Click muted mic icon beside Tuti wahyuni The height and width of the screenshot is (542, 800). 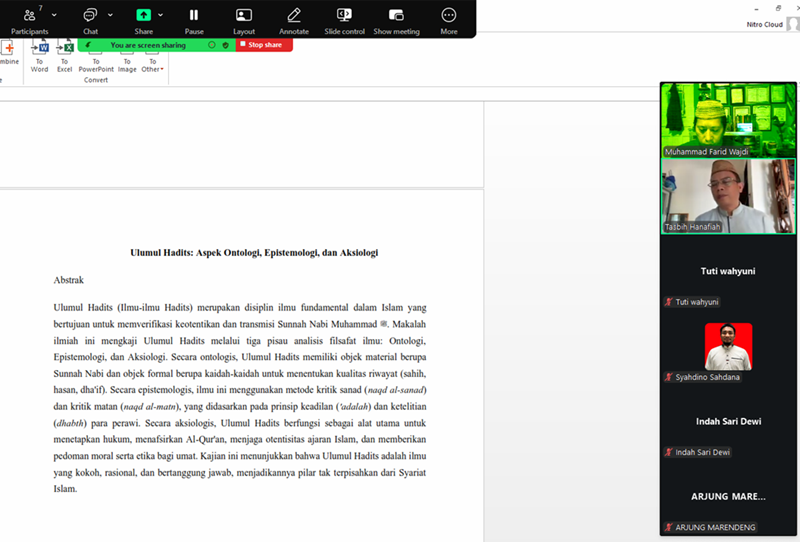tap(668, 302)
